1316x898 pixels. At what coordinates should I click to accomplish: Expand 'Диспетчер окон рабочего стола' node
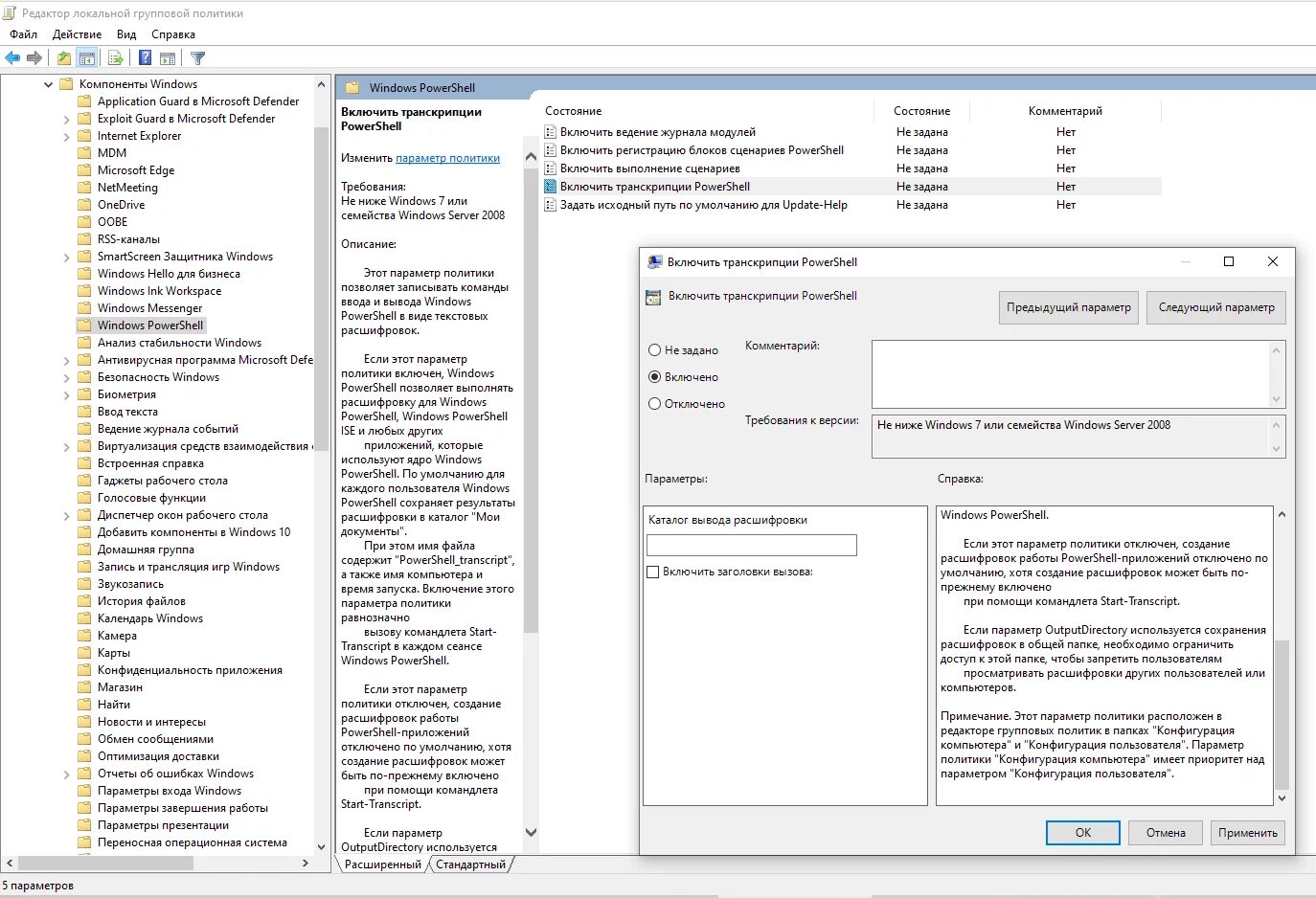[66, 516]
